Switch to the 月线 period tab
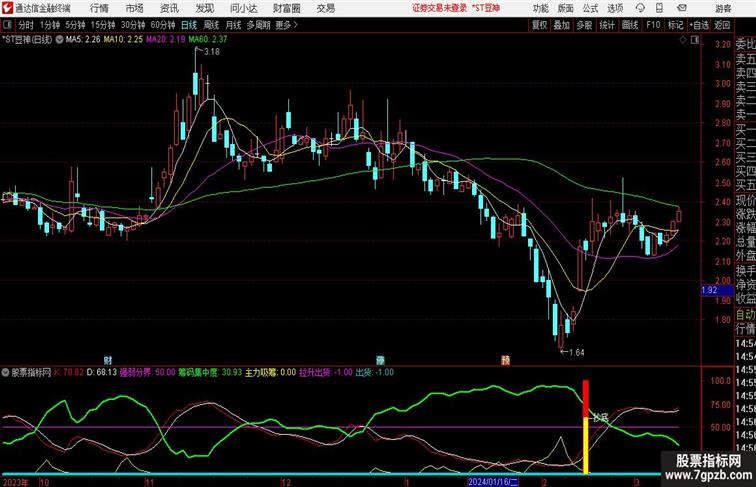756x487 pixels. (233, 25)
